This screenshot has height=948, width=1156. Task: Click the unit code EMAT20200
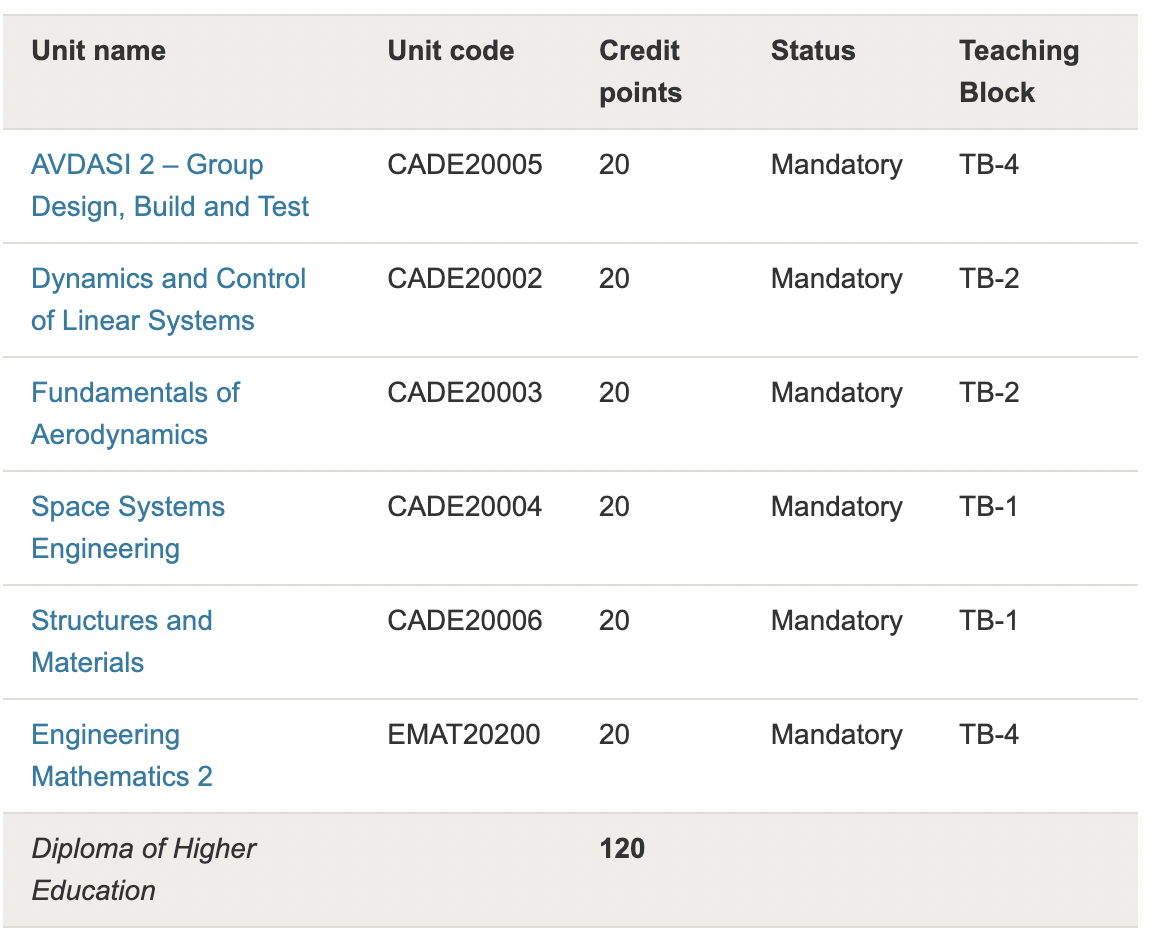[x=464, y=735]
